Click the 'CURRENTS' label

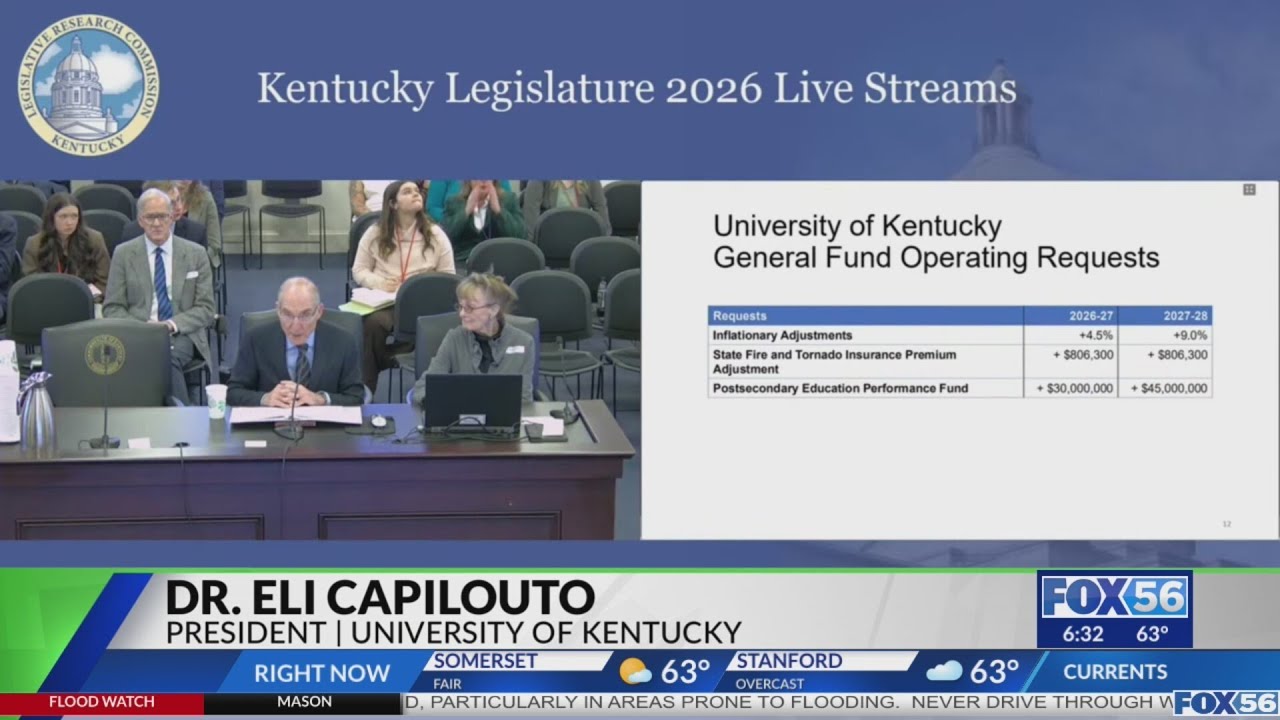(1115, 672)
